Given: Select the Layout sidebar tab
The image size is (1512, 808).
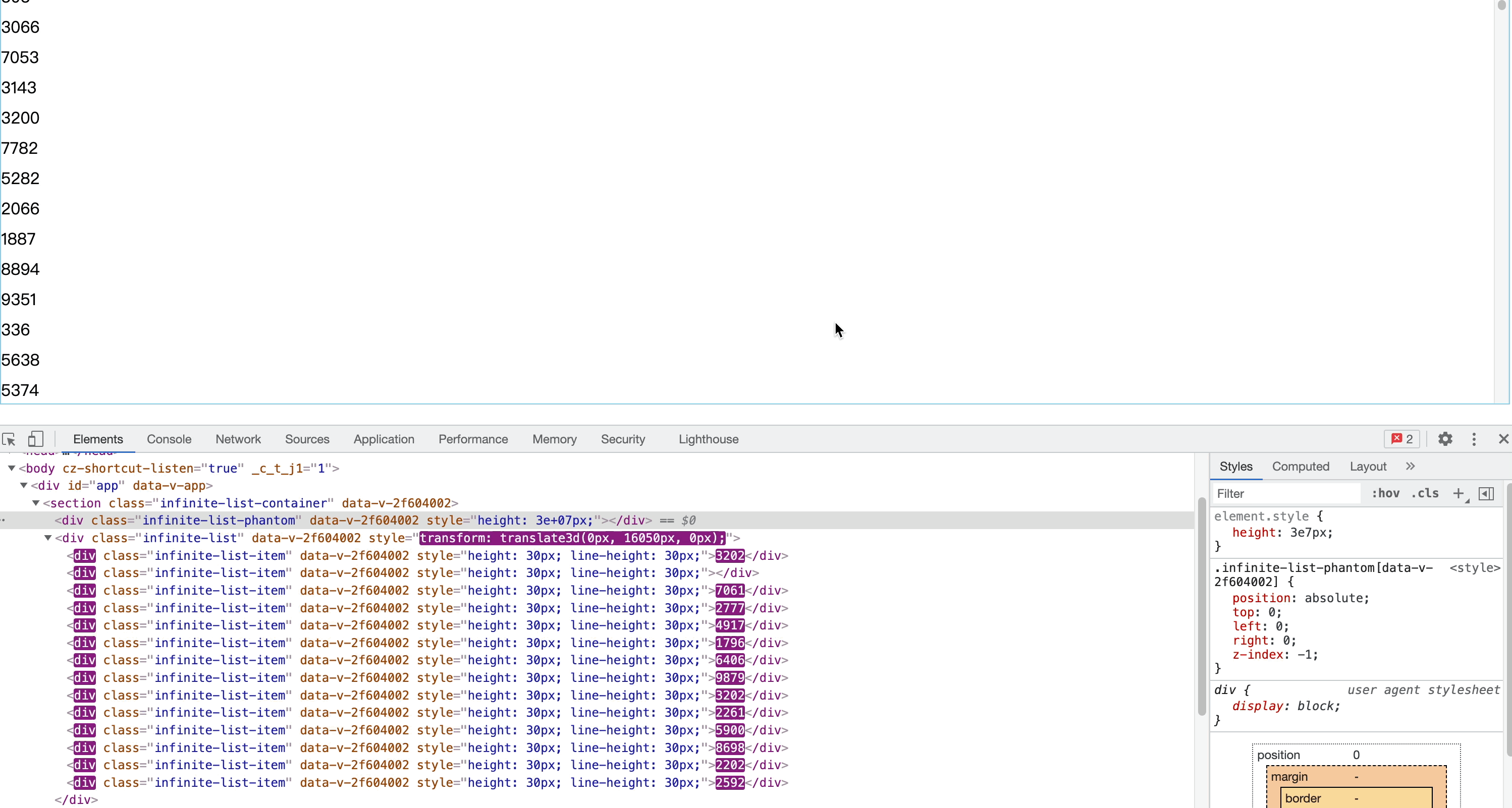Looking at the screenshot, I should (x=1368, y=466).
